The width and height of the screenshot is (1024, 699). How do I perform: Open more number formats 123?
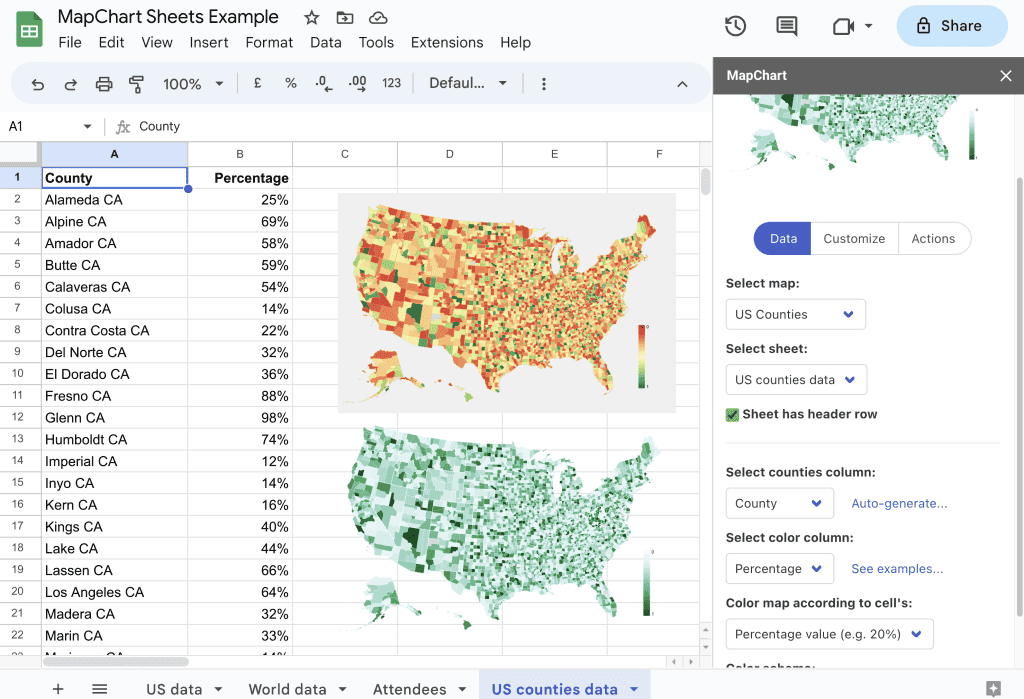pos(391,83)
